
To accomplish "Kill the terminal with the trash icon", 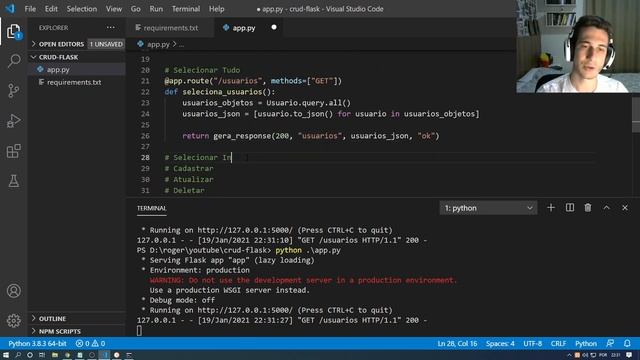I will [588, 208].
